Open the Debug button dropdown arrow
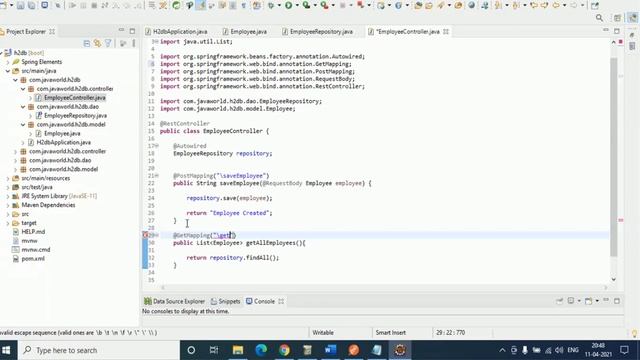Viewport: 640px width, 360px height. pos(279,5)
